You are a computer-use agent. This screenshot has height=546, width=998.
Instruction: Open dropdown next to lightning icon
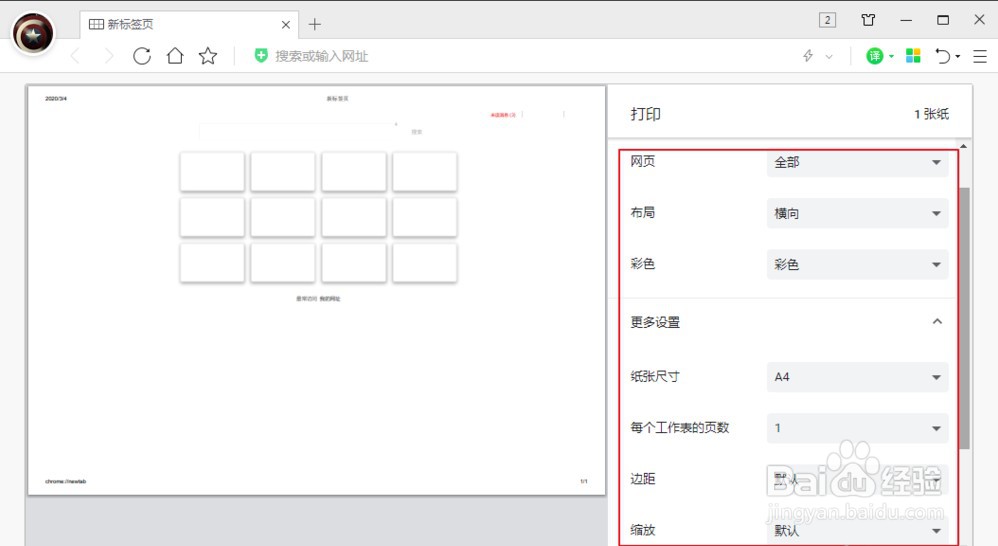coord(829,57)
